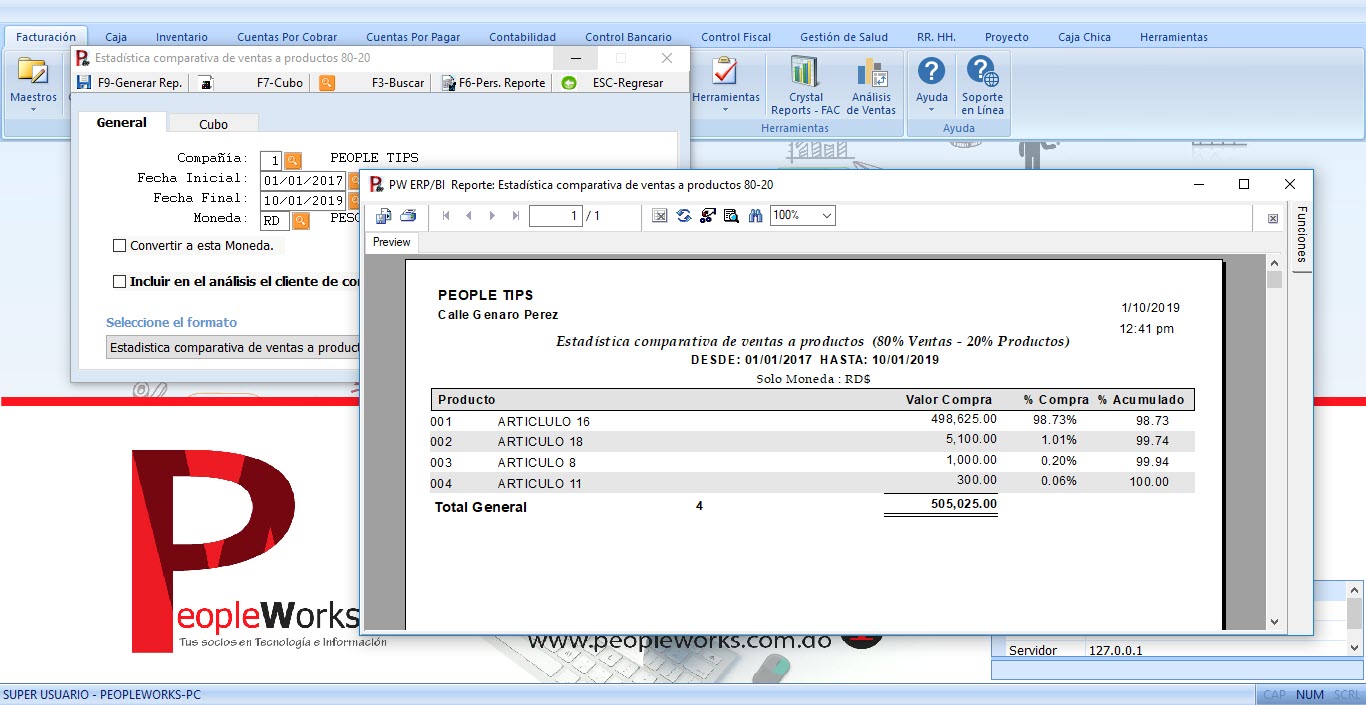
Task: Click the scroll-up arrow in the report viewer
Action: [1274, 262]
